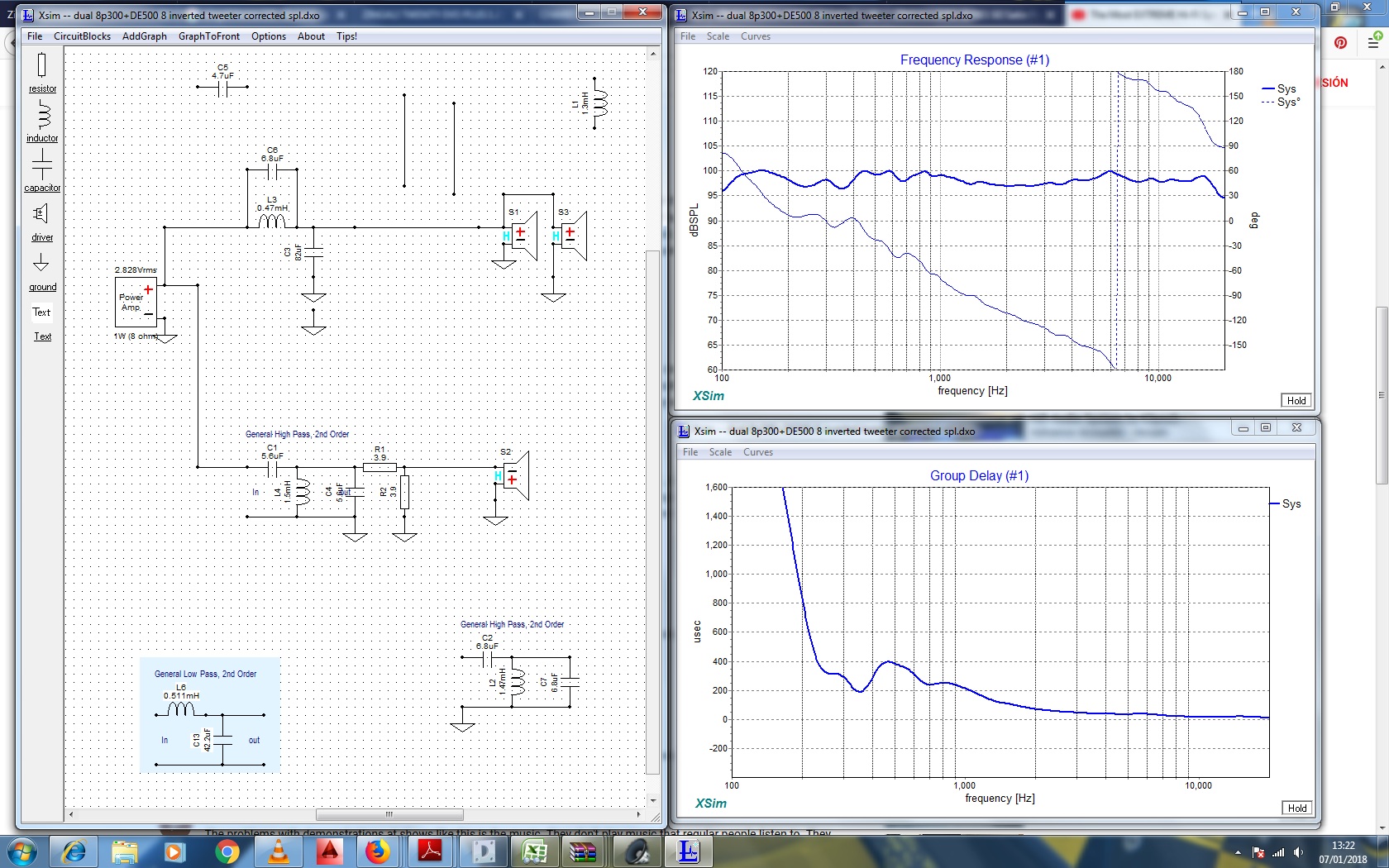The width and height of the screenshot is (1389, 868).
Task: Open Curves menu in Group Delay window
Action: click(x=758, y=452)
